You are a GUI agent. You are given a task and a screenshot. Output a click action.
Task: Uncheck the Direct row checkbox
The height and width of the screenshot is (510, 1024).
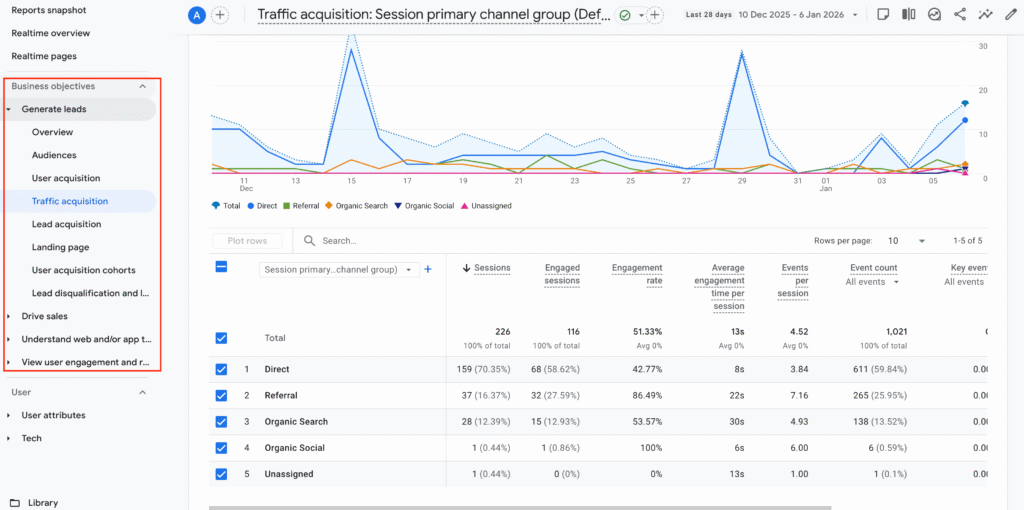(221, 369)
